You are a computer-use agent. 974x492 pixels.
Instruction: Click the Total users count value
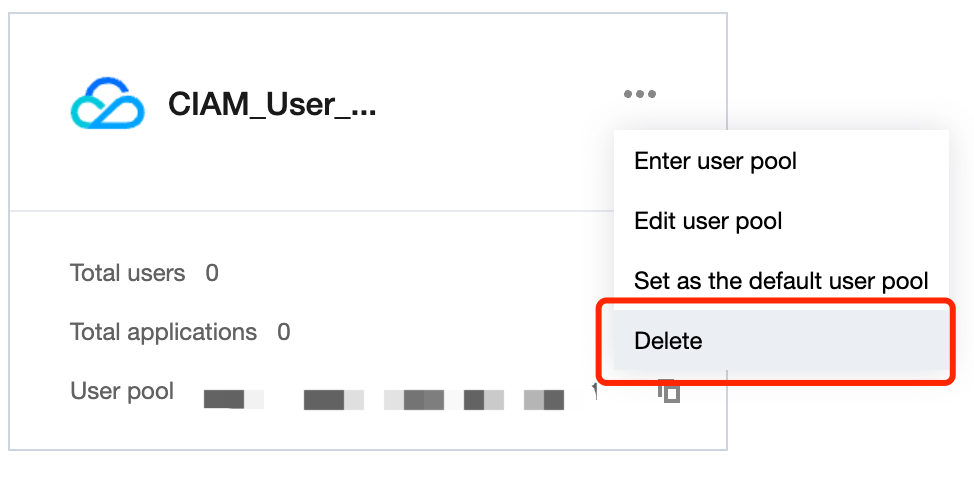click(x=212, y=273)
